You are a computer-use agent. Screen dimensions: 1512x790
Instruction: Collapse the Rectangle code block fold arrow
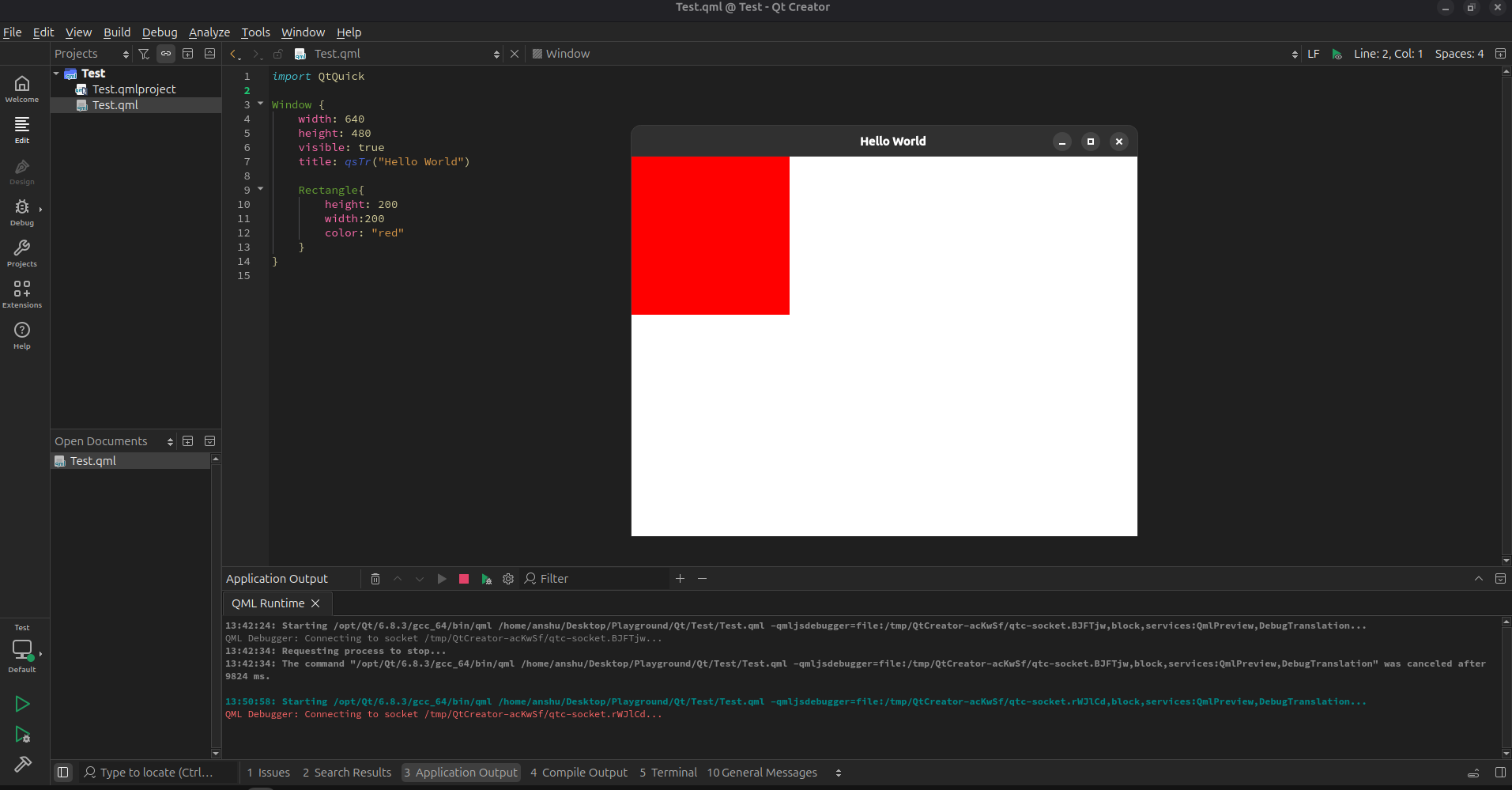[x=261, y=189]
